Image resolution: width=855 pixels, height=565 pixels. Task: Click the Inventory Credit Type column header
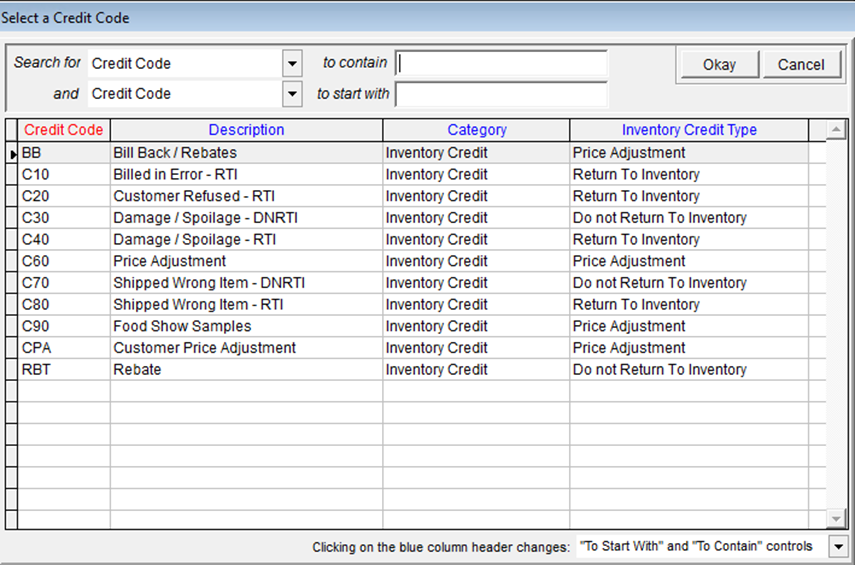(x=689, y=130)
